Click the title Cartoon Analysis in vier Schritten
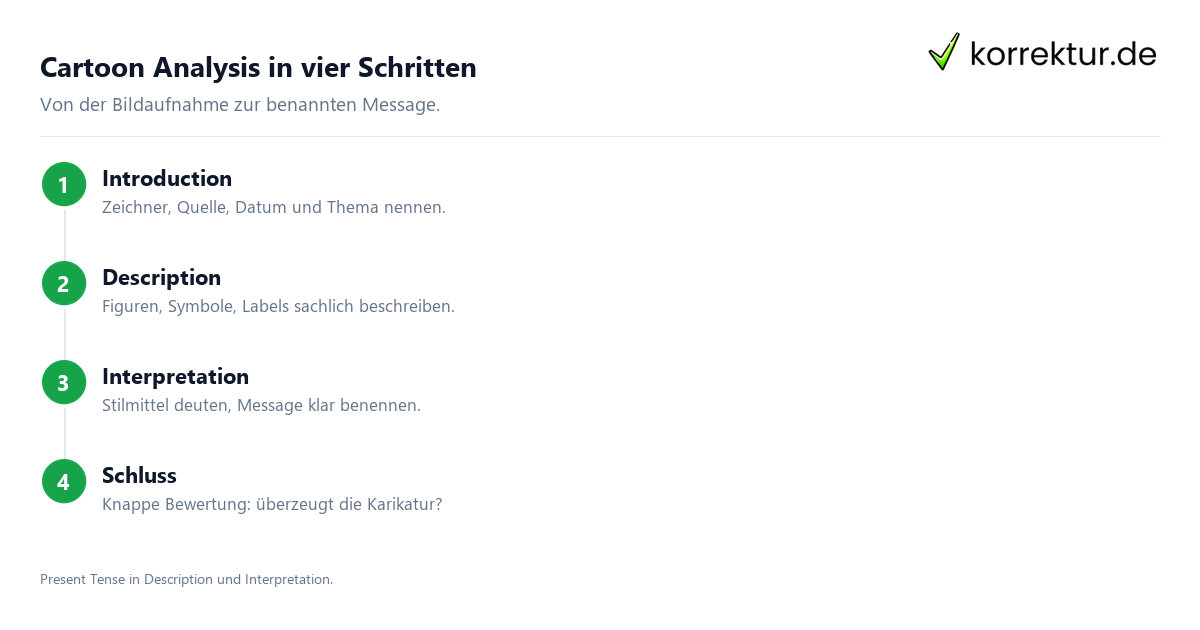The width and height of the screenshot is (1200, 630). click(x=258, y=68)
